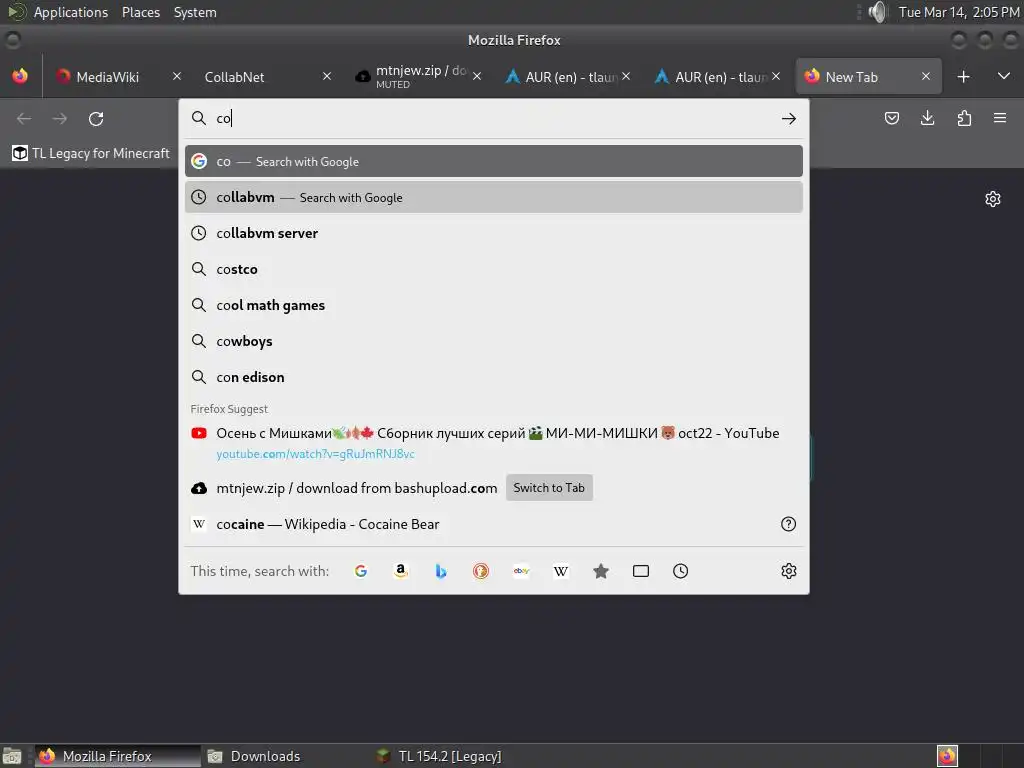The height and width of the screenshot is (768, 1024).
Task: Personalize New Tab gear icon
Action: click(x=993, y=199)
